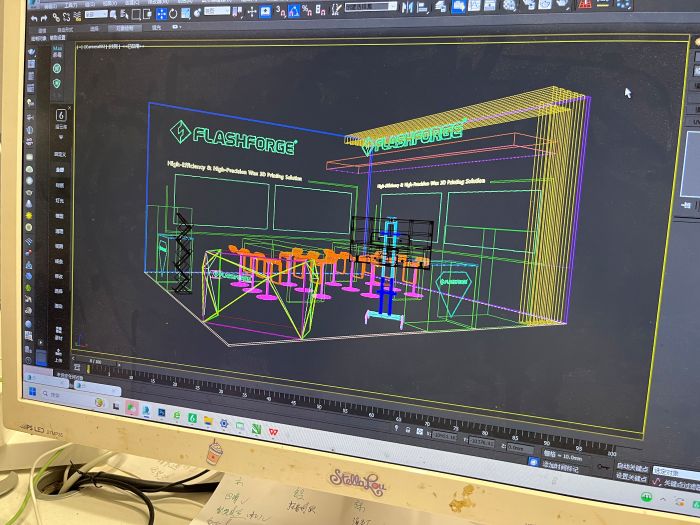This screenshot has height=525, width=700.
Task: Click the Mirror tool icon
Action: click(407, 7)
